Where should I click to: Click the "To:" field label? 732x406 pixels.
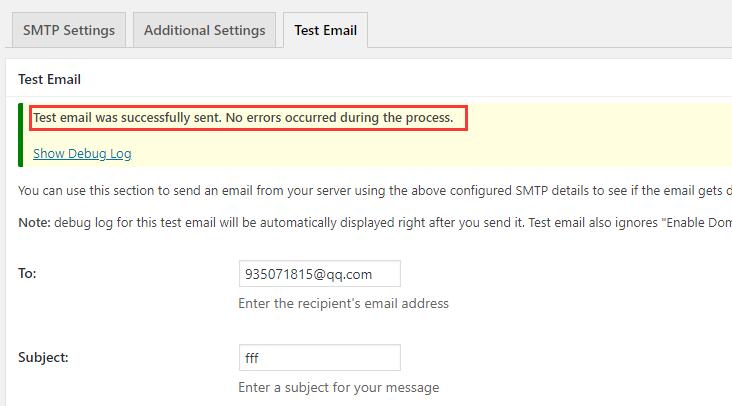pos(27,273)
